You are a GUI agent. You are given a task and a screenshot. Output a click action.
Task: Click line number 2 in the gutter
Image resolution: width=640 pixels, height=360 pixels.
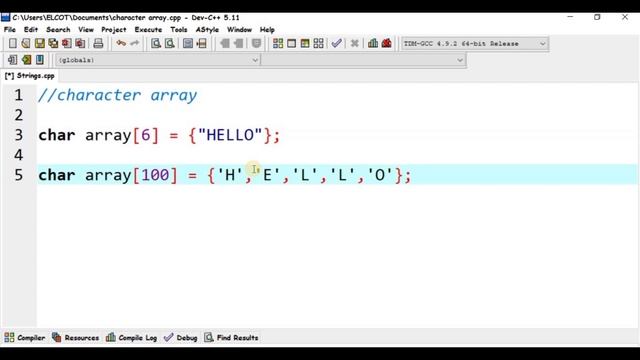(x=19, y=115)
